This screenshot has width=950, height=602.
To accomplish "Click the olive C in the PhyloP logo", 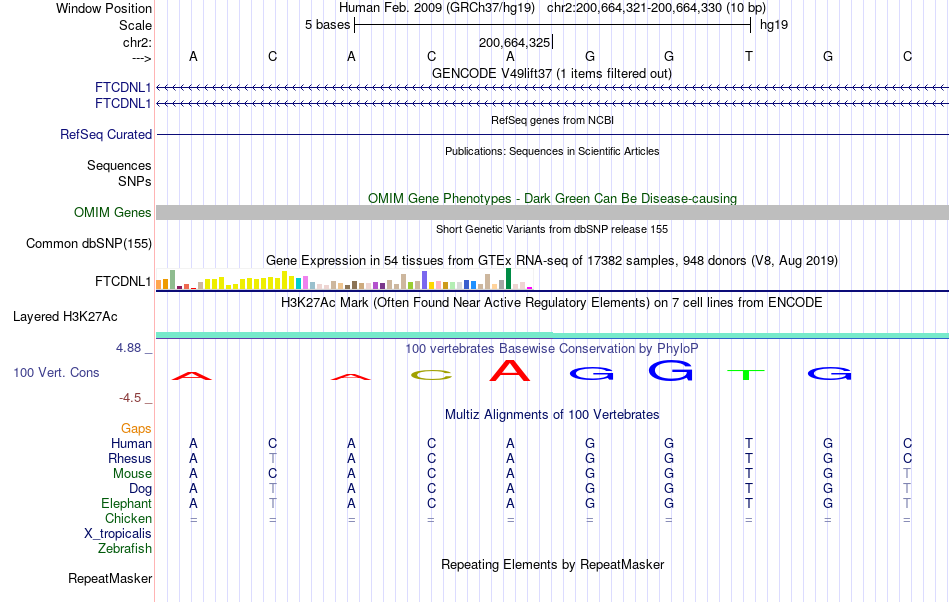I will [431, 375].
